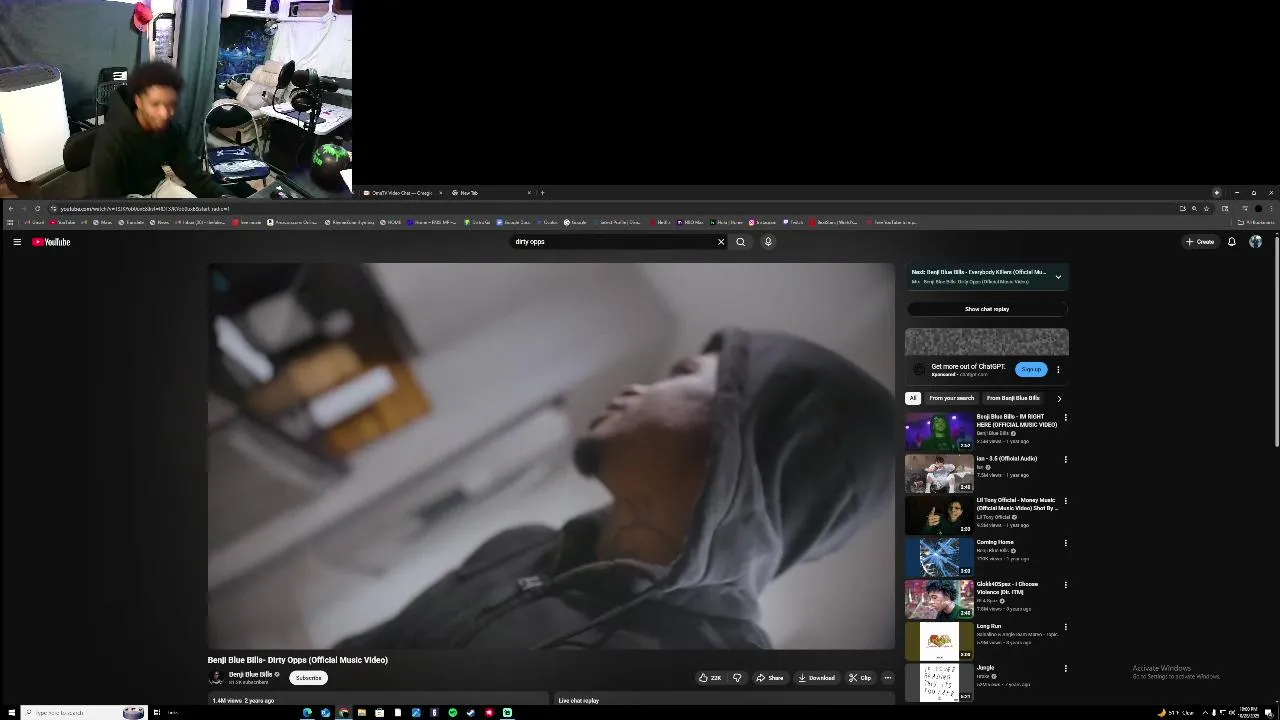Start voice search with microphone icon
1280x720 pixels.
click(x=768, y=242)
